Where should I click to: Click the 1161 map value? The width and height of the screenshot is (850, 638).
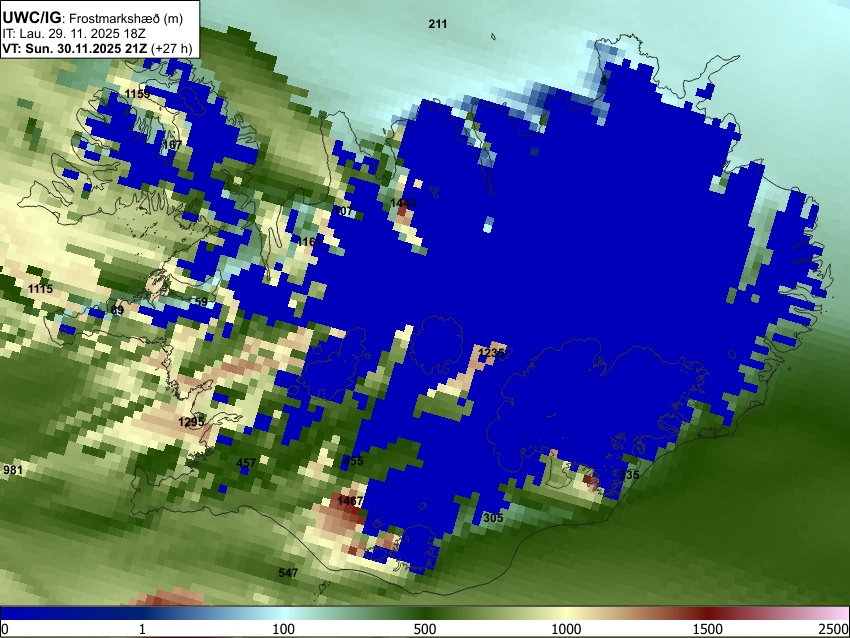(310, 242)
